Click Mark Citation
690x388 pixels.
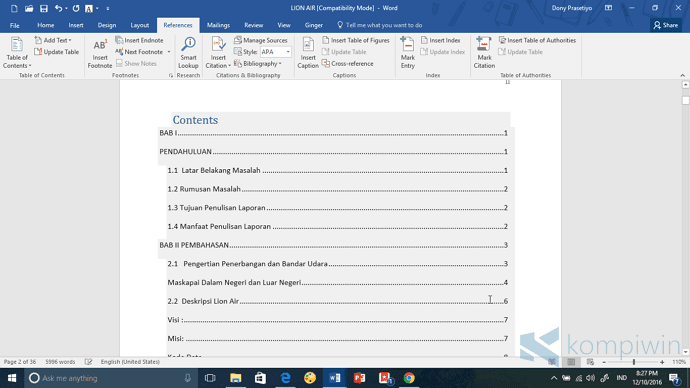(484, 53)
